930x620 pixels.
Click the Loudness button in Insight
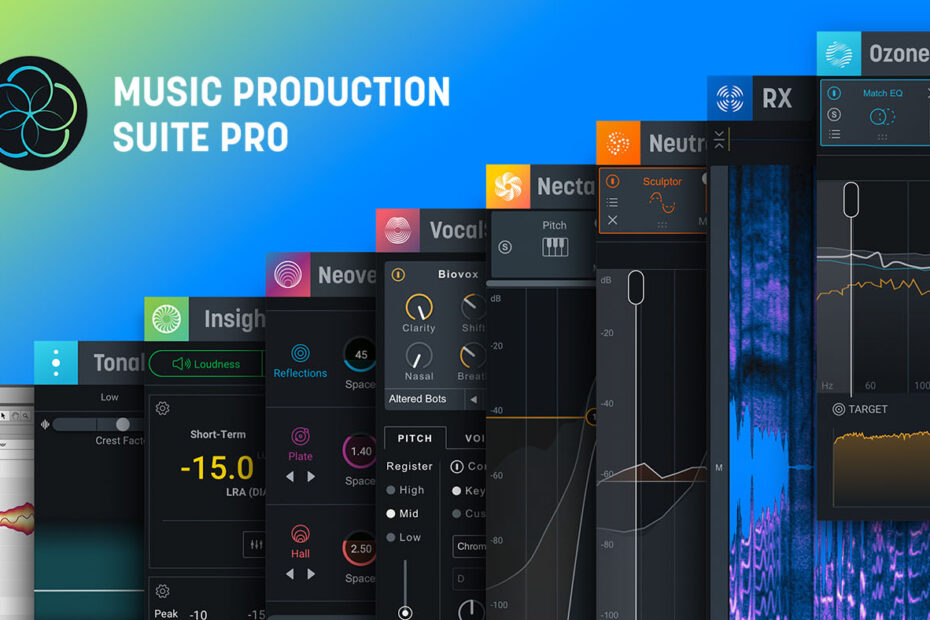(206, 364)
